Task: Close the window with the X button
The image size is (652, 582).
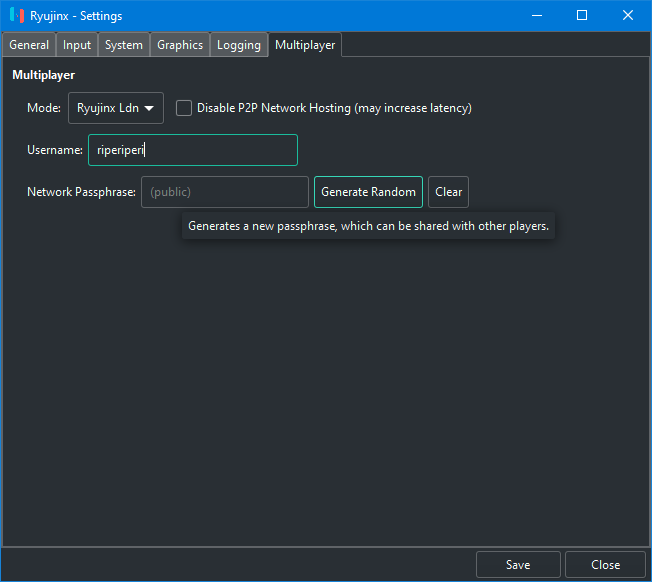Action: coord(628,16)
